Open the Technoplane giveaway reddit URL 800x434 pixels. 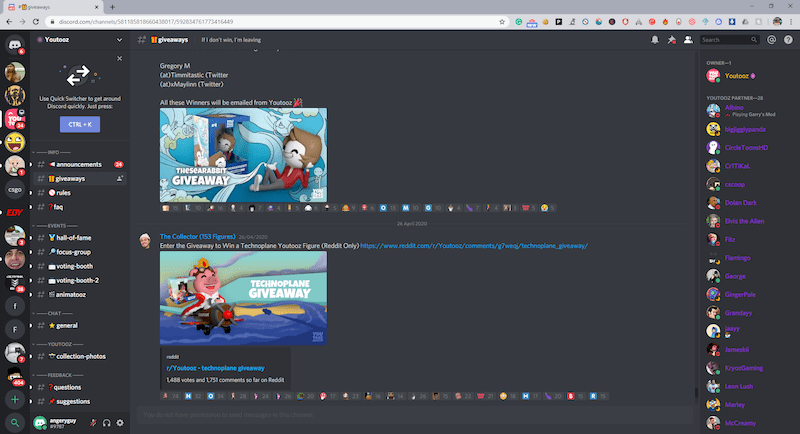tap(474, 246)
